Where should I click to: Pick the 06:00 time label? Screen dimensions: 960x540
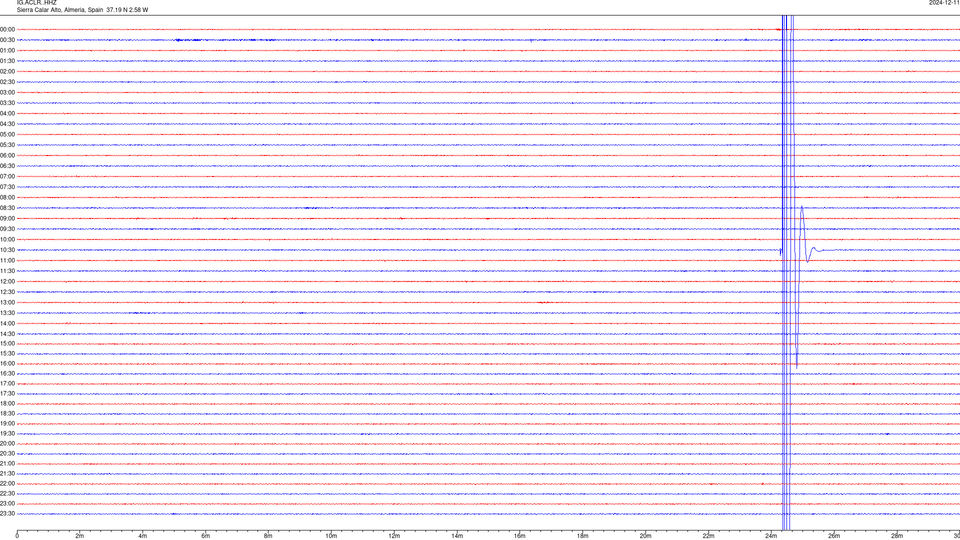click(x=7, y=156)
